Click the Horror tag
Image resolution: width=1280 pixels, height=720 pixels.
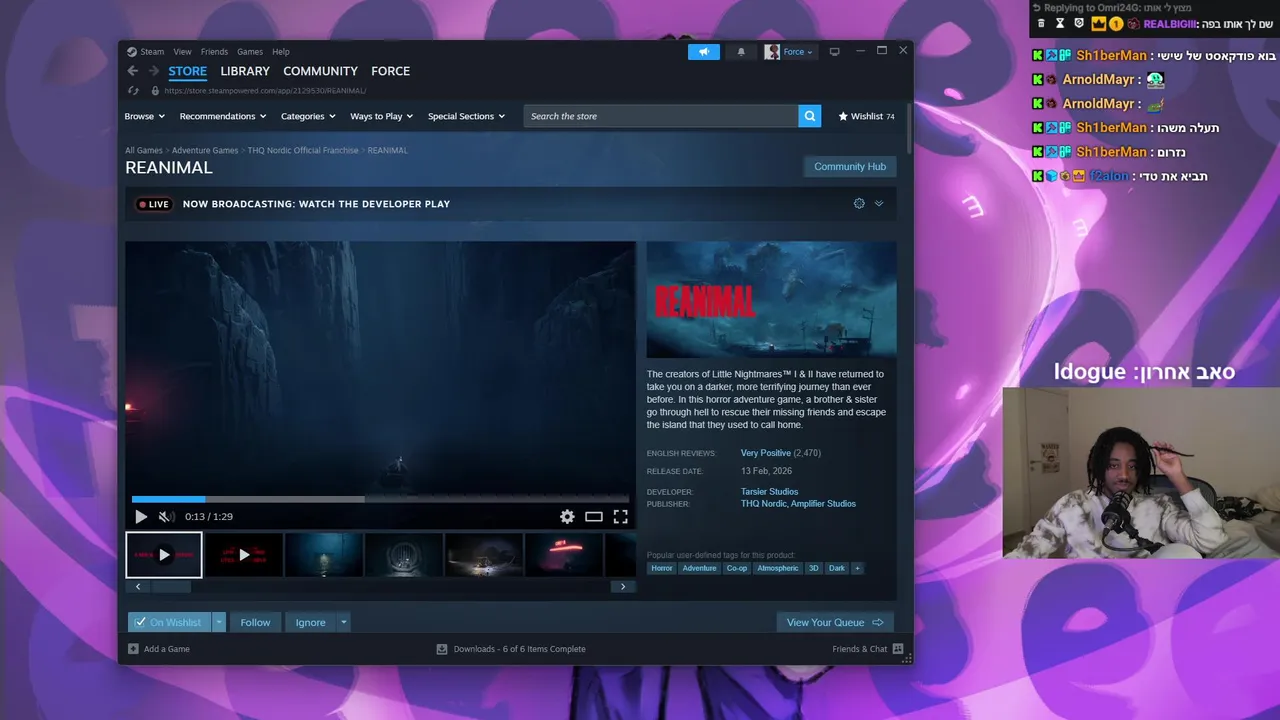662,568
